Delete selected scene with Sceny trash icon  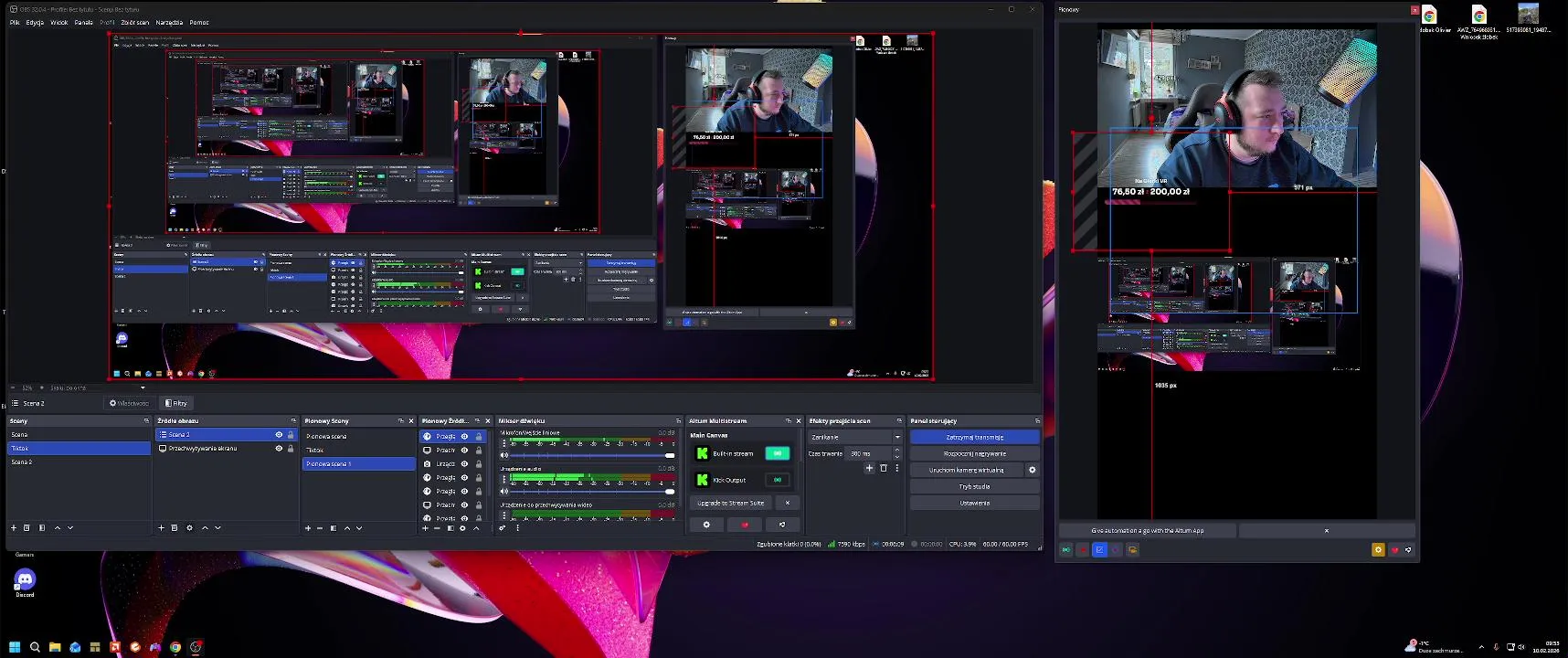[x=26, y=527]
